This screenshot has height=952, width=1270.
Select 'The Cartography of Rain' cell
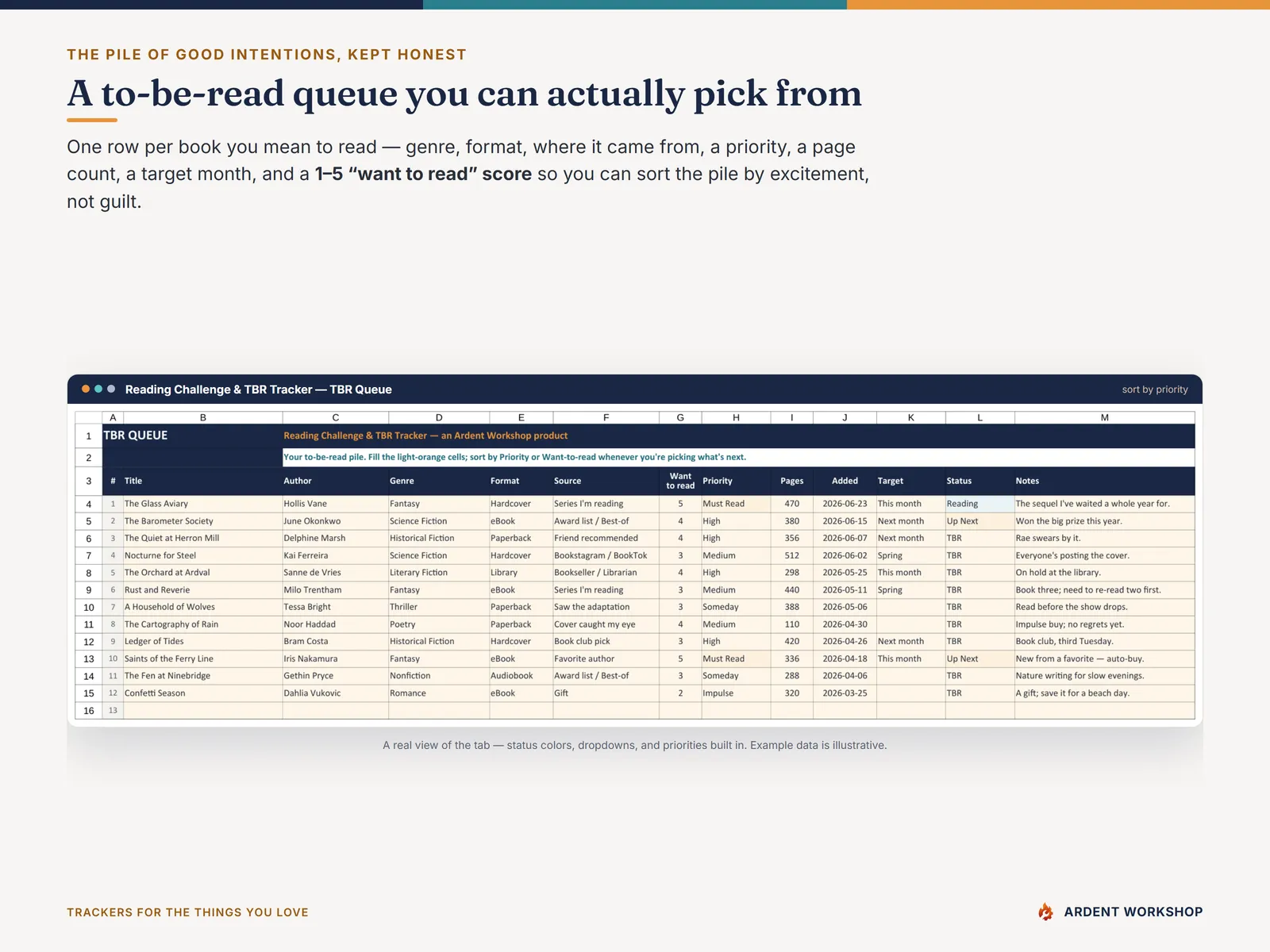[203, 624]
